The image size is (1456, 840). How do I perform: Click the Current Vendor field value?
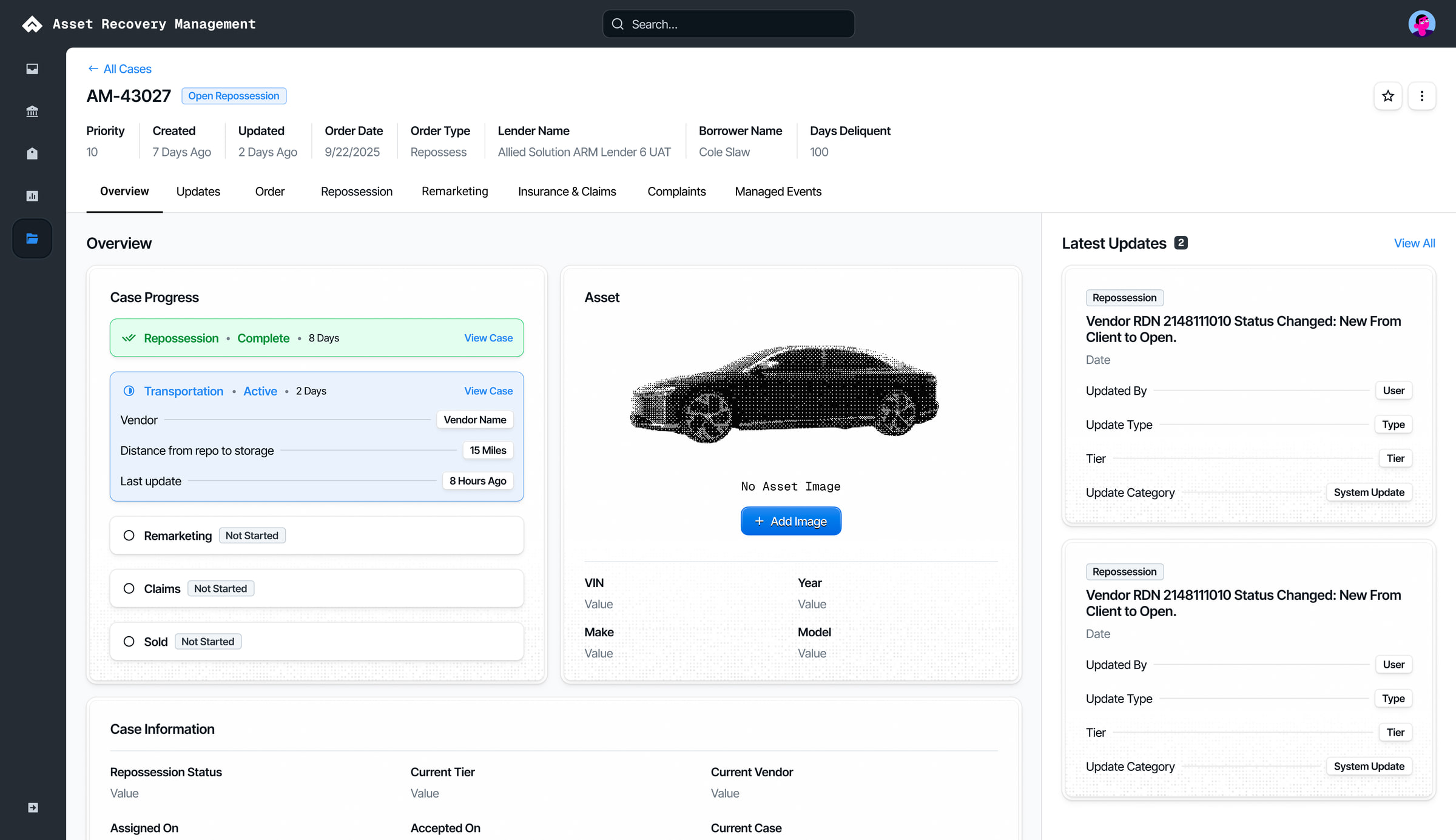point(725,793)
